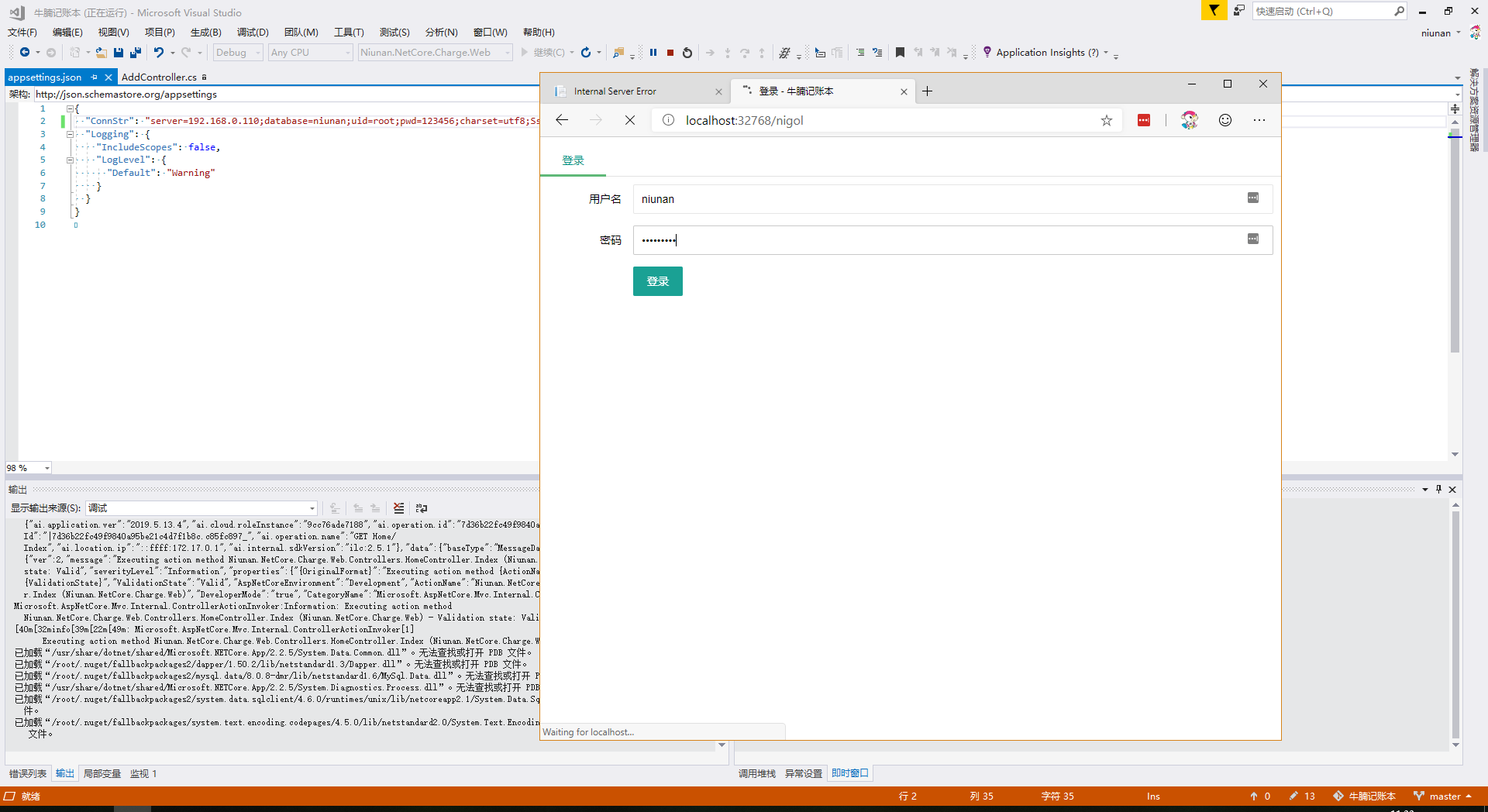Auto-hide the Output panel with the pin

pyautogui.click(x=1438, y=489)
